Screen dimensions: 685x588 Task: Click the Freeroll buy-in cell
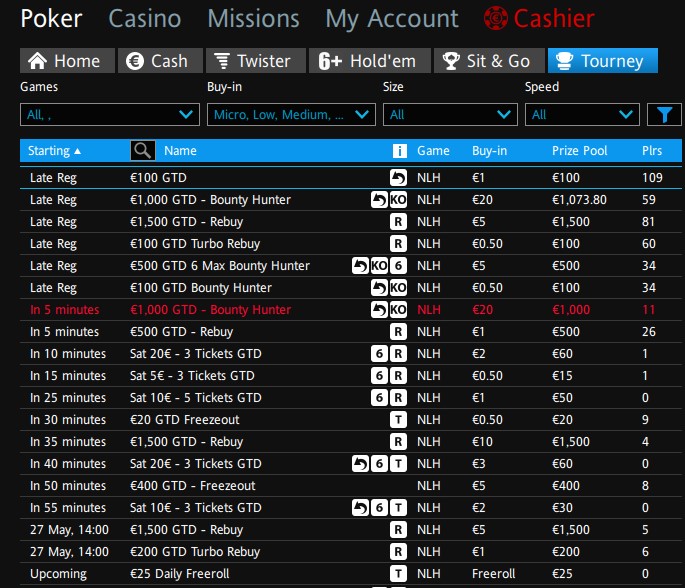493,573
